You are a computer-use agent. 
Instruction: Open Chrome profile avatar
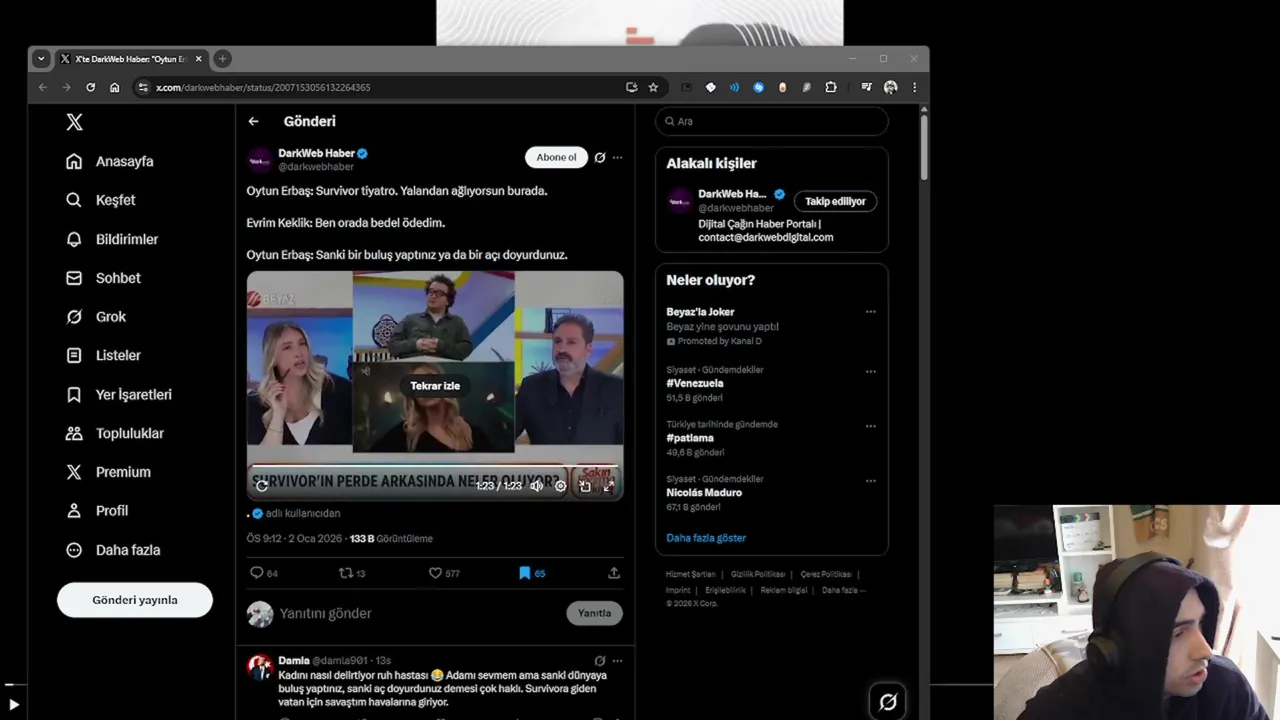pos(891,87)
